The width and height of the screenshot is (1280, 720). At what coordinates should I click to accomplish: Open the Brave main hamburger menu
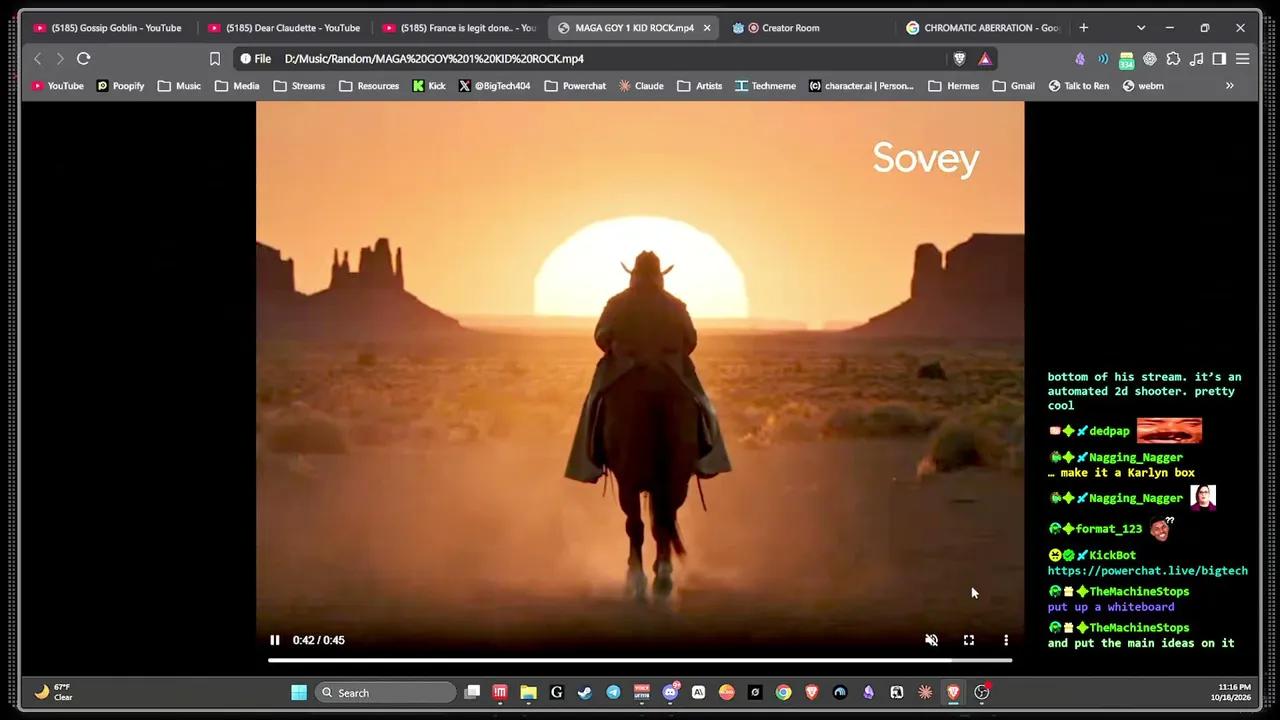[x=1243, y=59]
